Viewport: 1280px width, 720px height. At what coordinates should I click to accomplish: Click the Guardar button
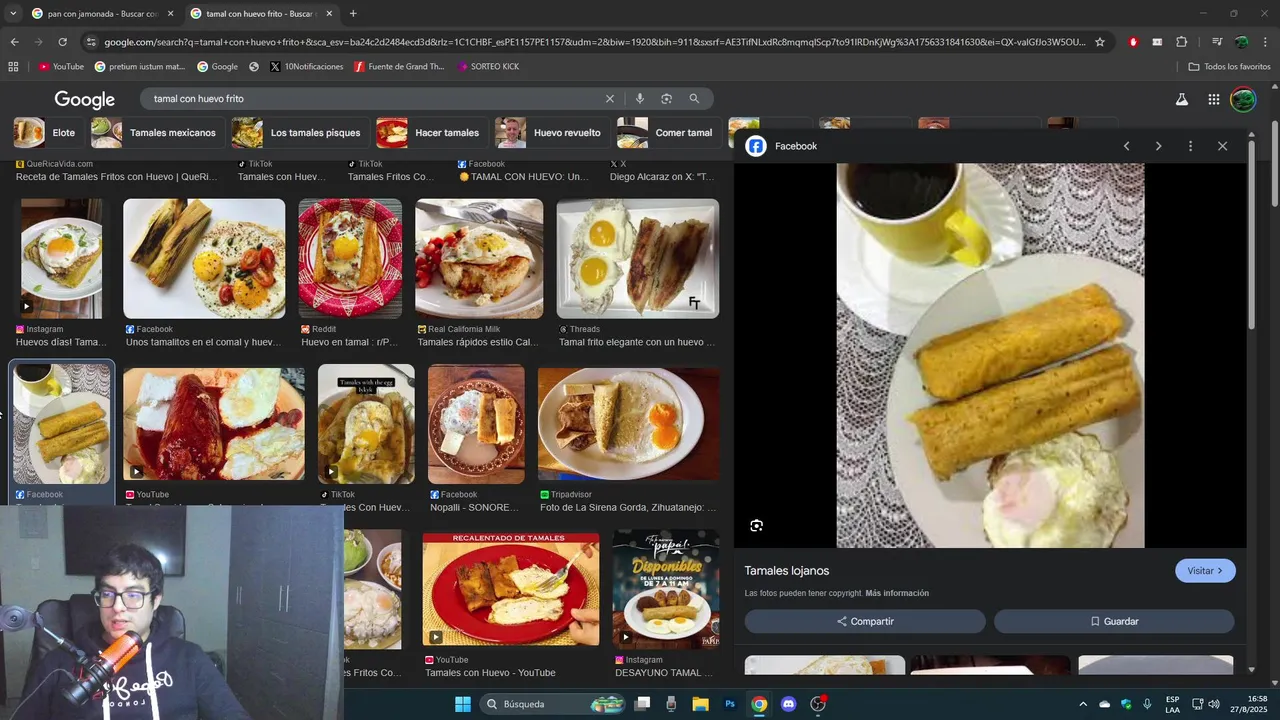coord(1114,622)
